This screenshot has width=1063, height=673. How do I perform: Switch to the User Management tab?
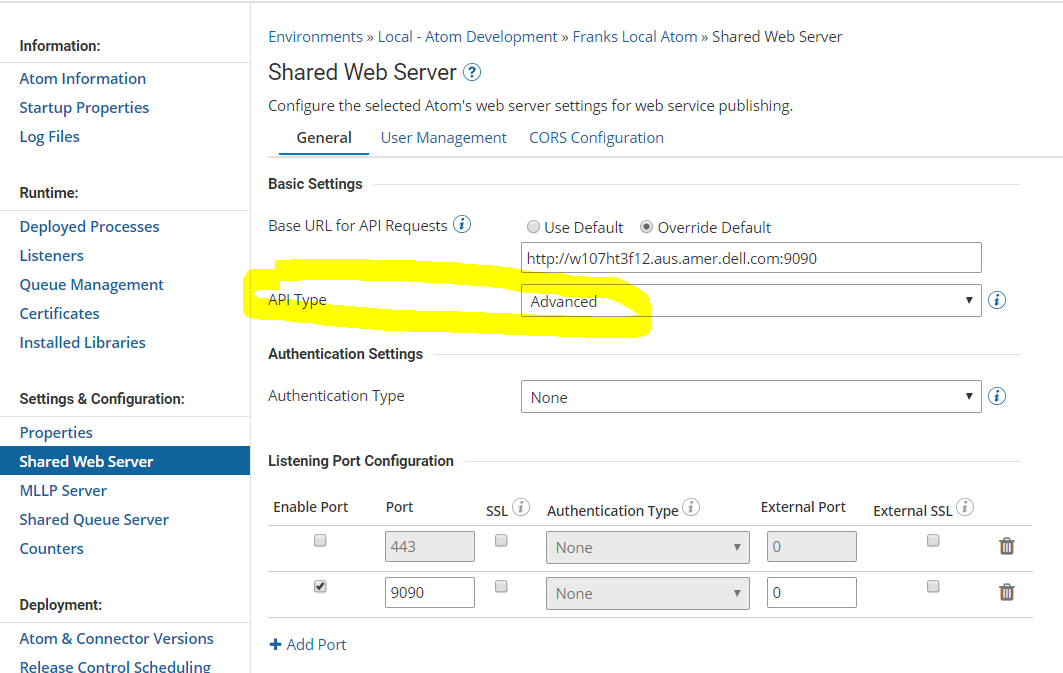443,137
